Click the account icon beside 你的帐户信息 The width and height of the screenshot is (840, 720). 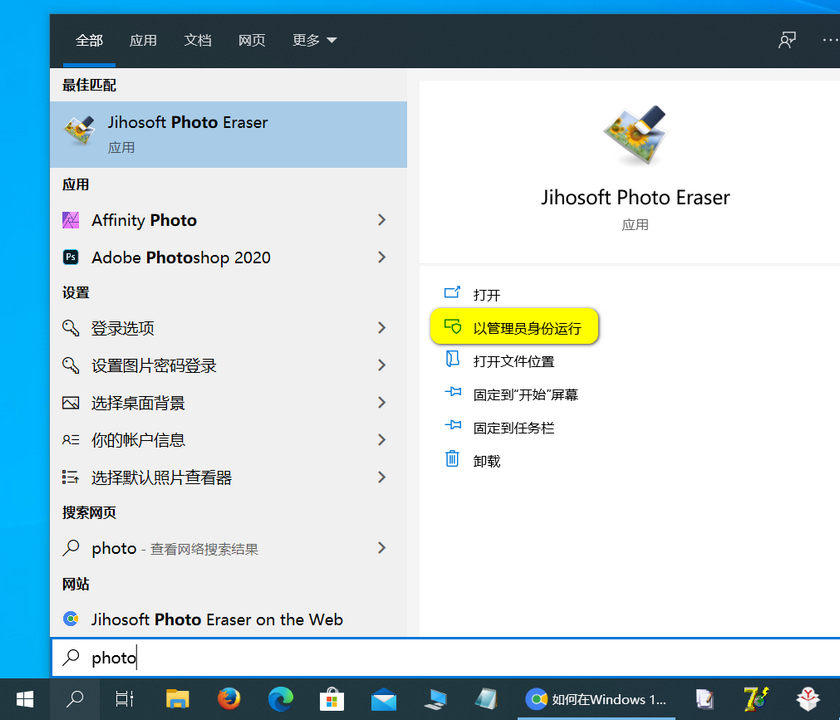pos(71,440)
